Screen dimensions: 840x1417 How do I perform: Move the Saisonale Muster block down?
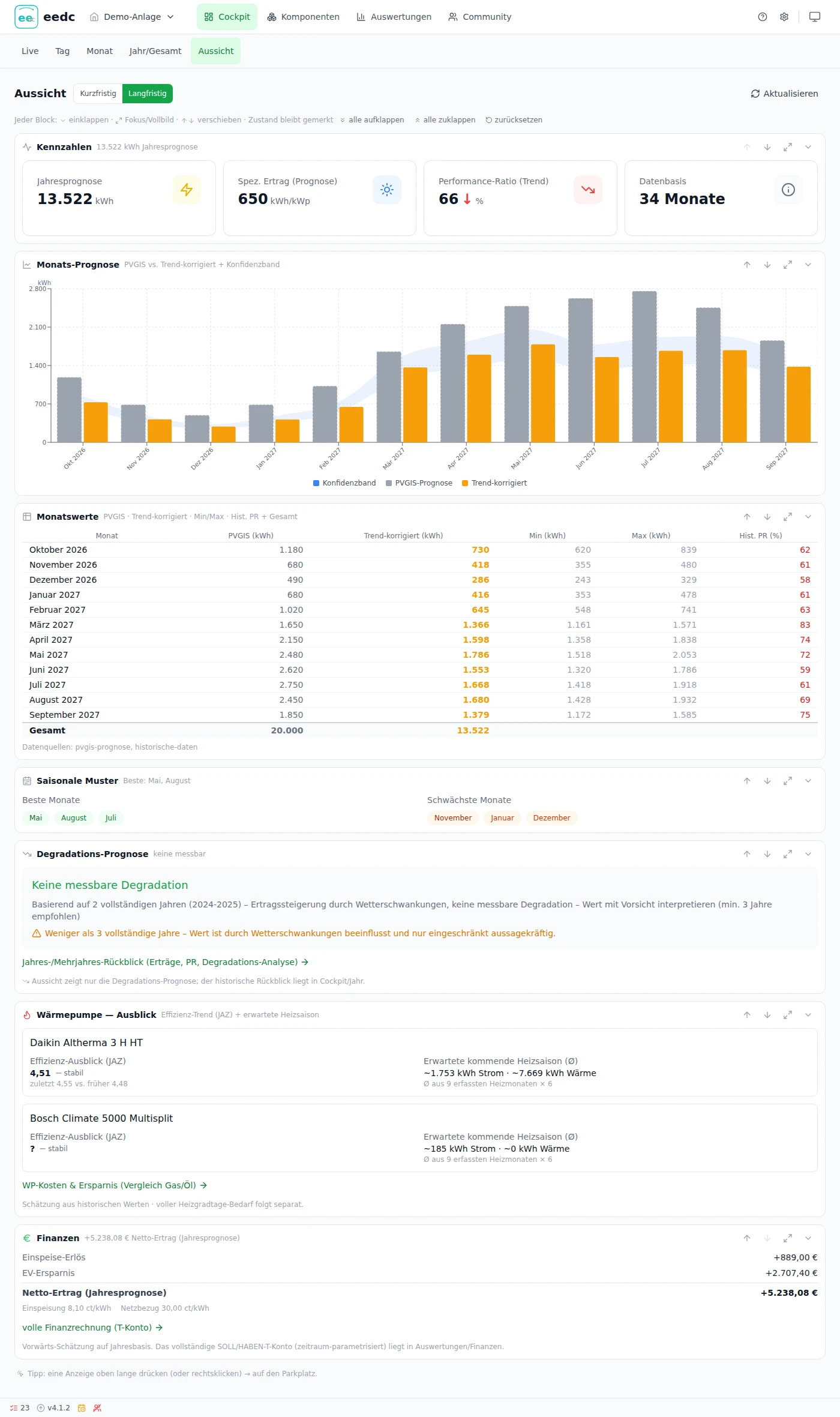pos(767,781)
